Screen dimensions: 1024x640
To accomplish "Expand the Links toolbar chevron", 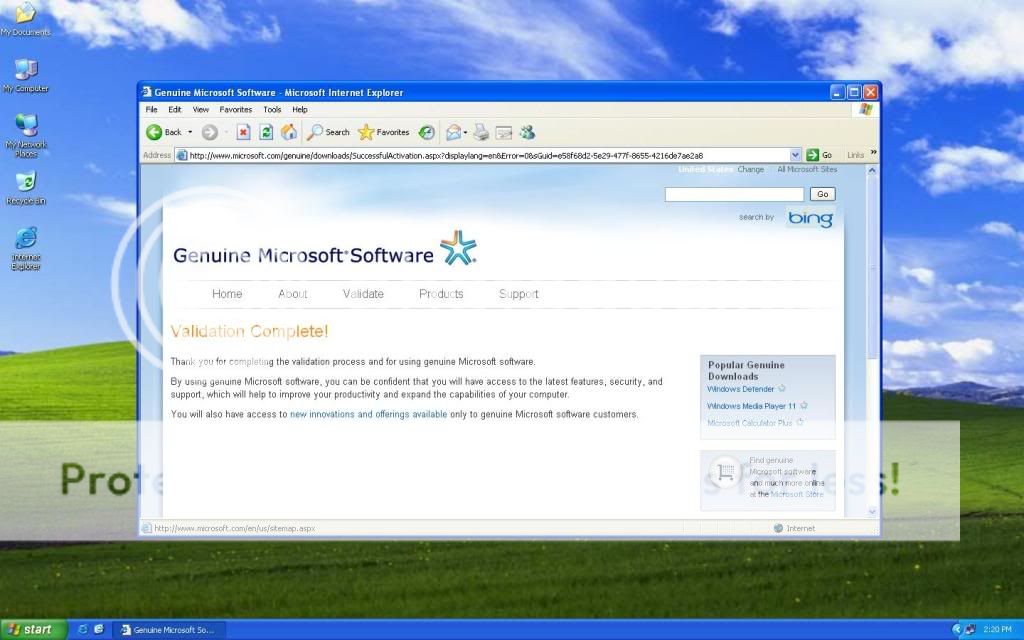I will [x=873, y=154].
